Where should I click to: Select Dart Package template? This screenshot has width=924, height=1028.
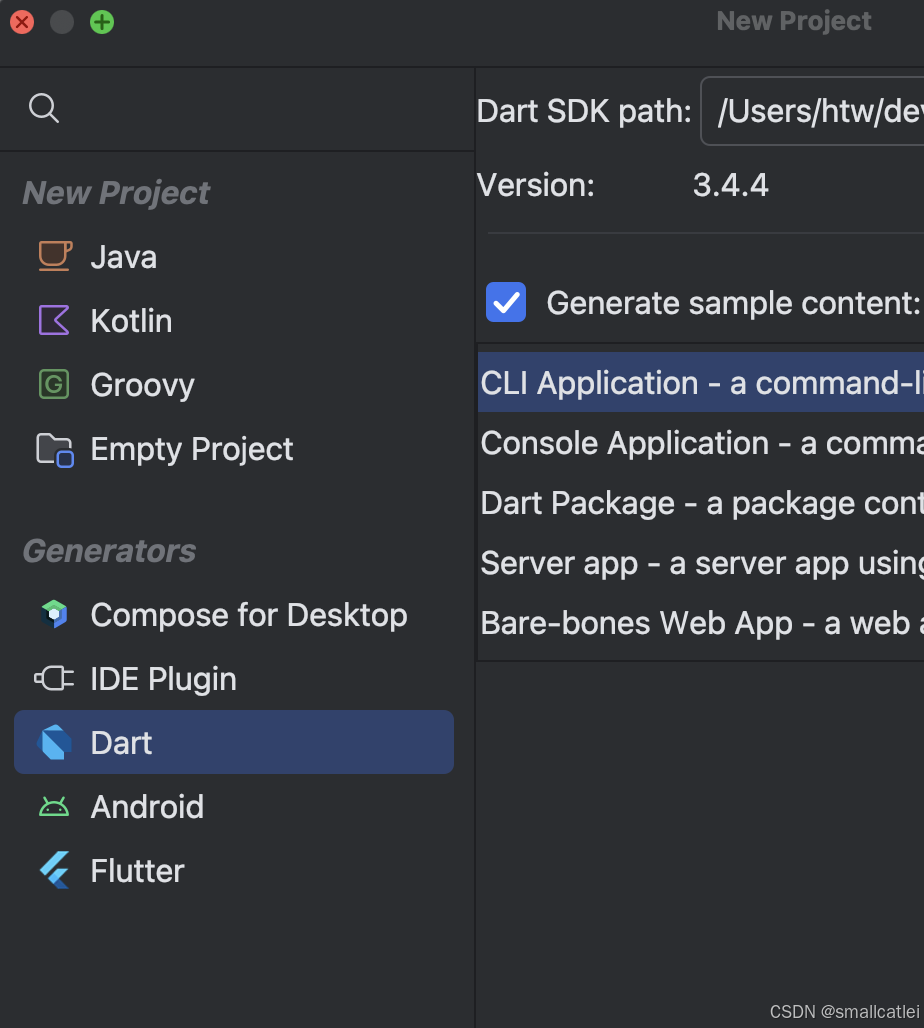[x=700, y=504]
